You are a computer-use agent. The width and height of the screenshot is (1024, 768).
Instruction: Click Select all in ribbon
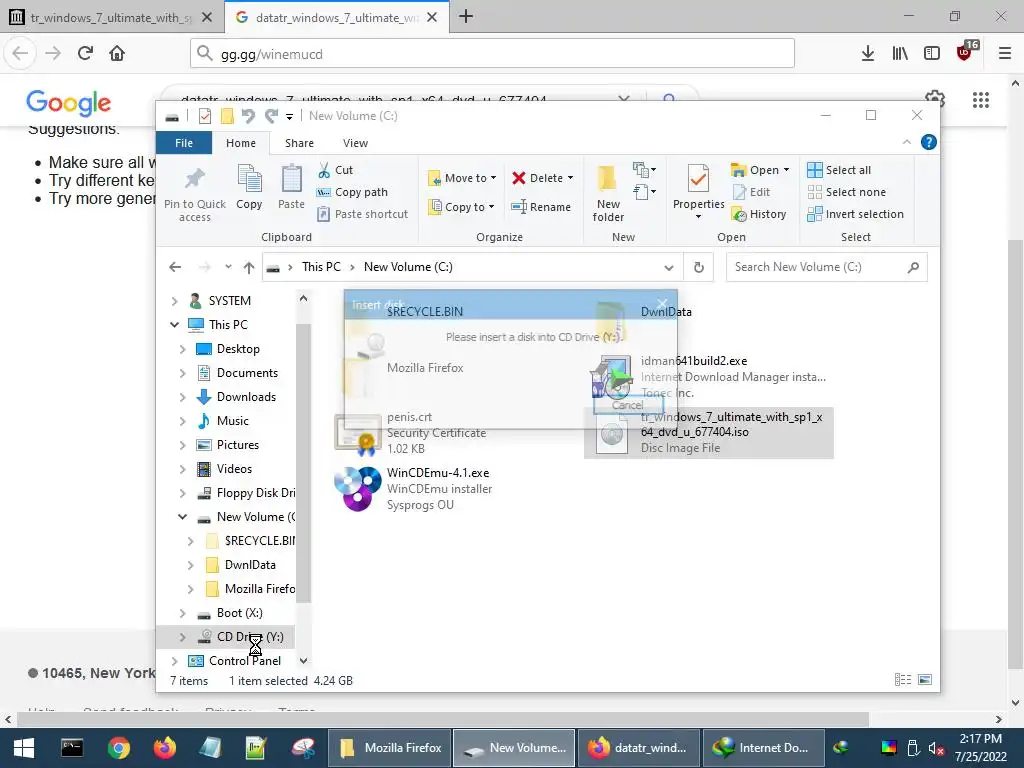[x=839, y=170]
